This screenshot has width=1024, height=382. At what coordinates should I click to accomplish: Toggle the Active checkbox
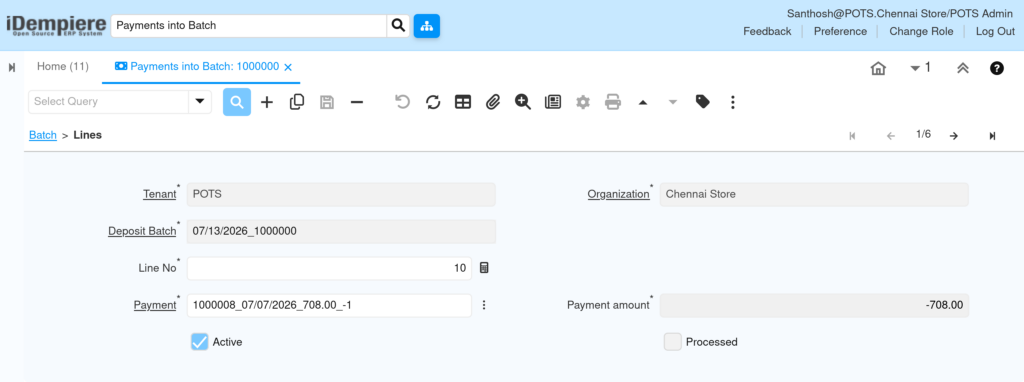pos(199,342)
